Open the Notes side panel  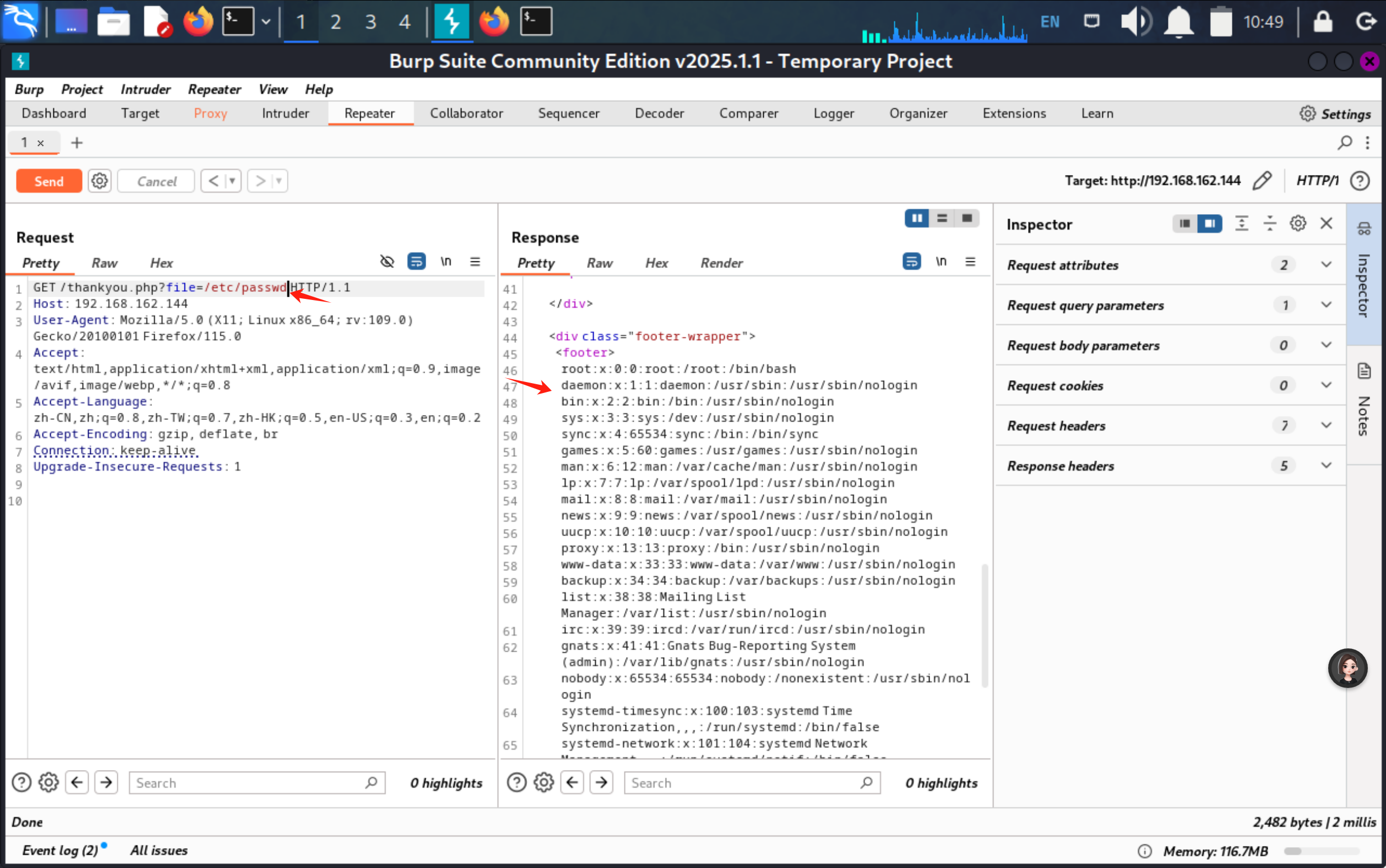(1364, 402)
